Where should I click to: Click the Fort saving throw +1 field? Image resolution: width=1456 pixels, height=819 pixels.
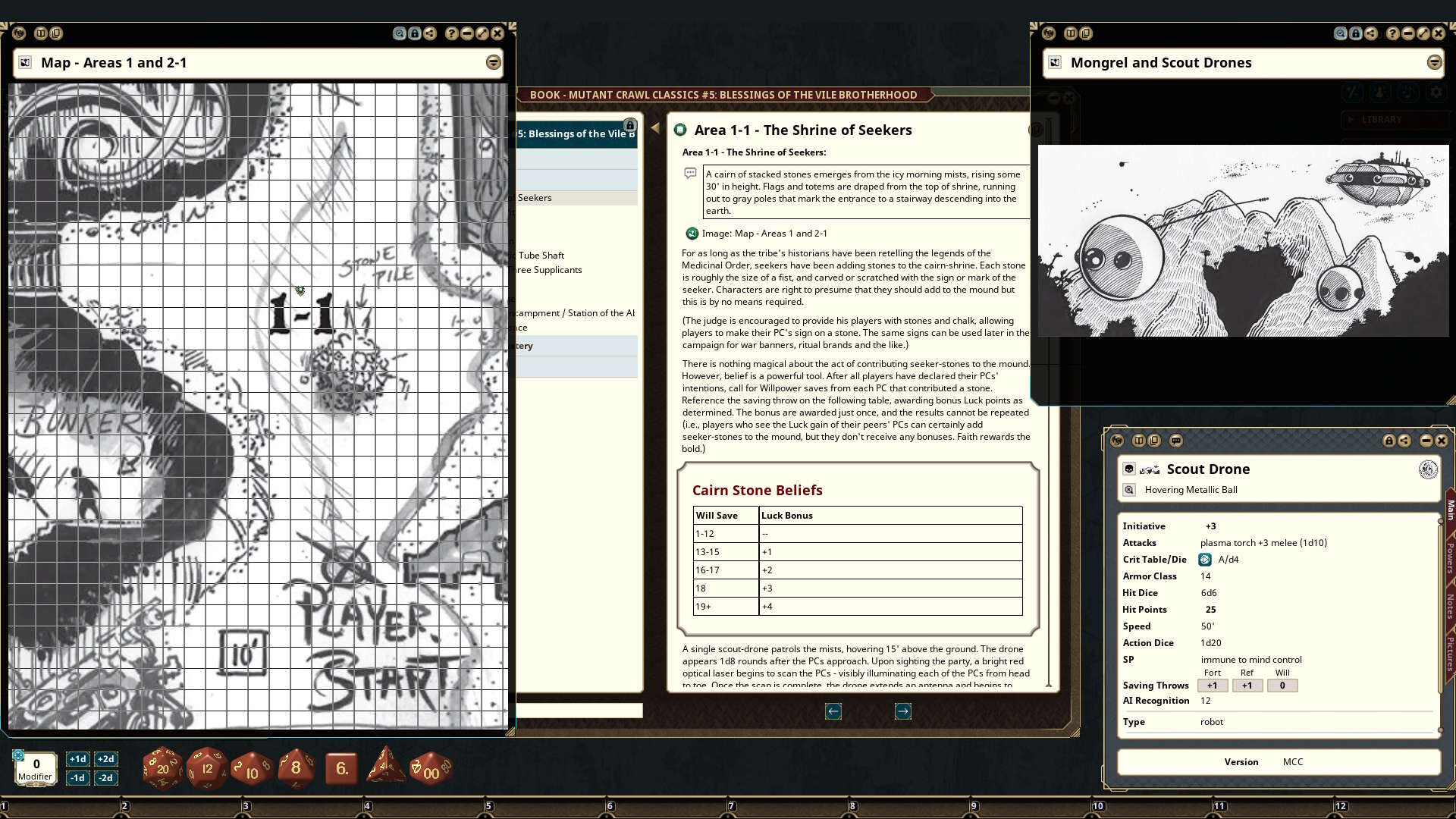(1212, 686)
